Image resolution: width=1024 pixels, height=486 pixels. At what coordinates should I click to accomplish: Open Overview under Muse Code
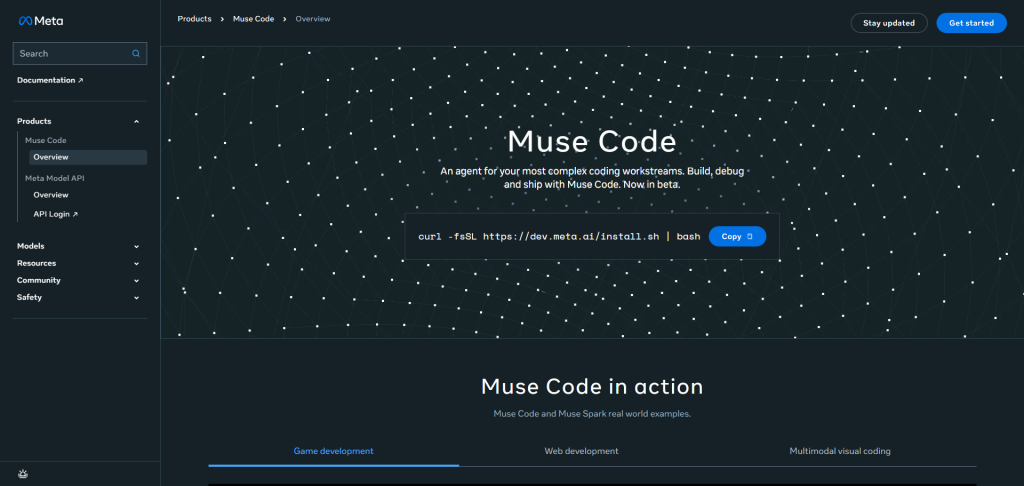point(88,157)
